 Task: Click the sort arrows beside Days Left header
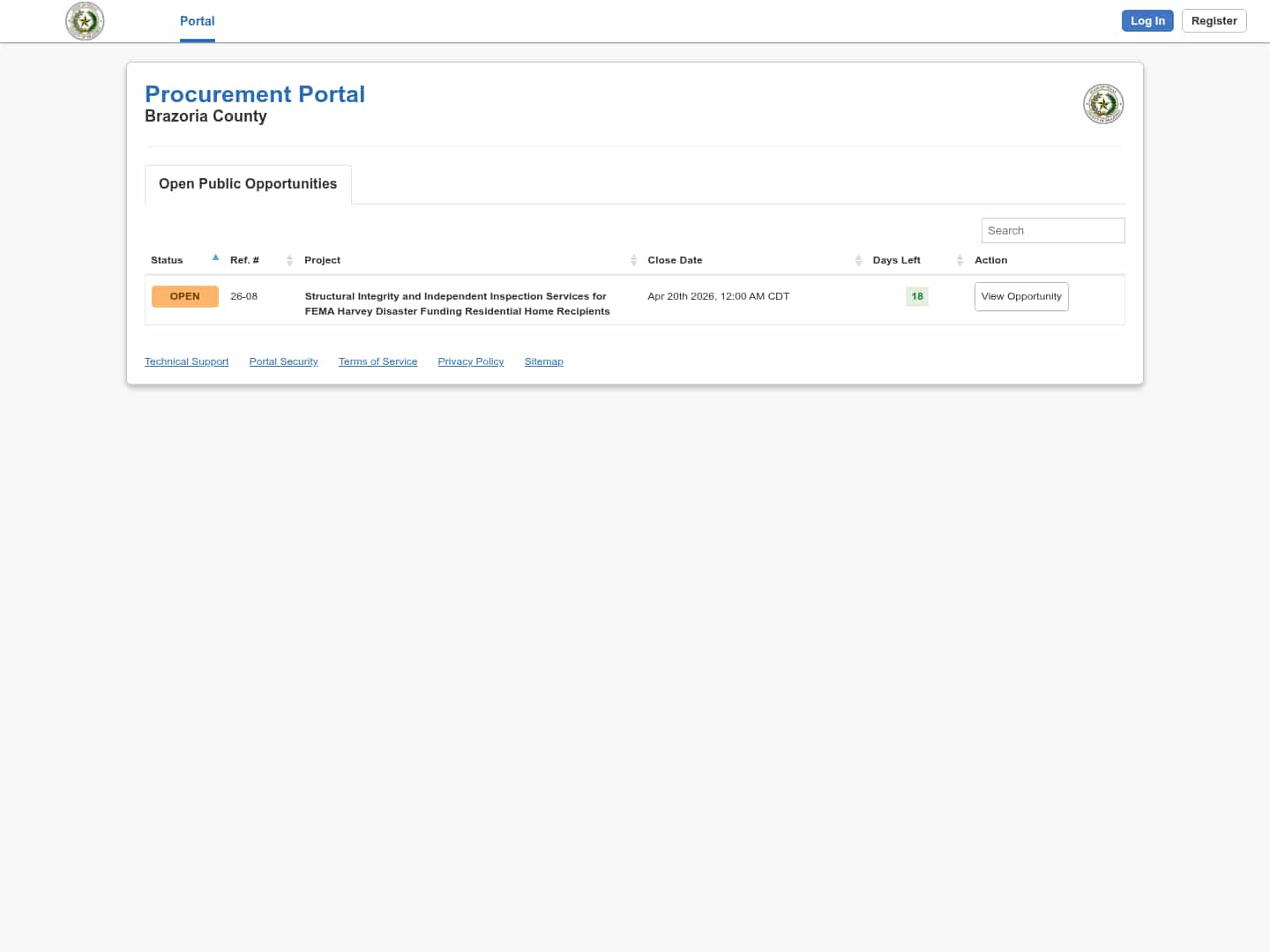[960, 260]
